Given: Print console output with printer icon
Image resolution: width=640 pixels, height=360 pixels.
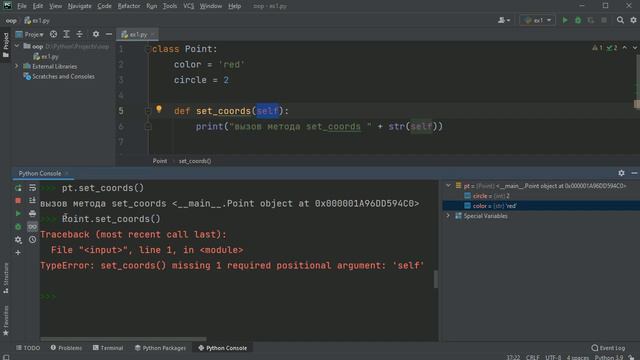Looking at the screenshot, I should 32,213.
